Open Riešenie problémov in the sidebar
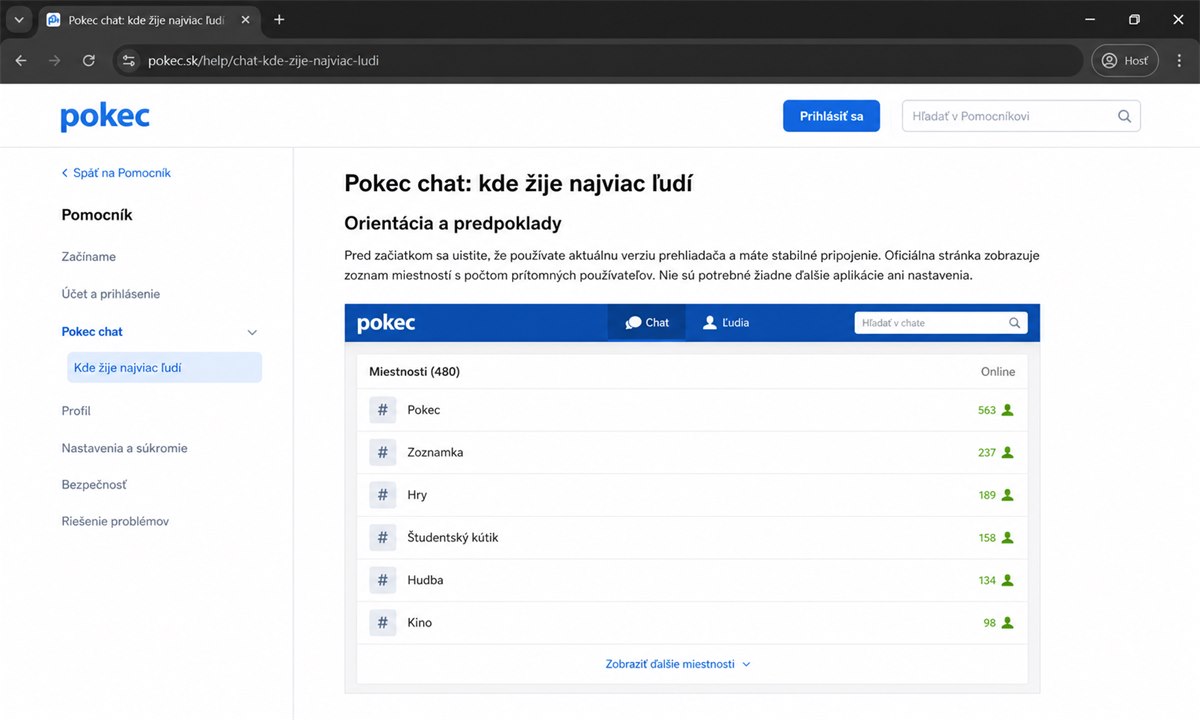 pos(115,522)
